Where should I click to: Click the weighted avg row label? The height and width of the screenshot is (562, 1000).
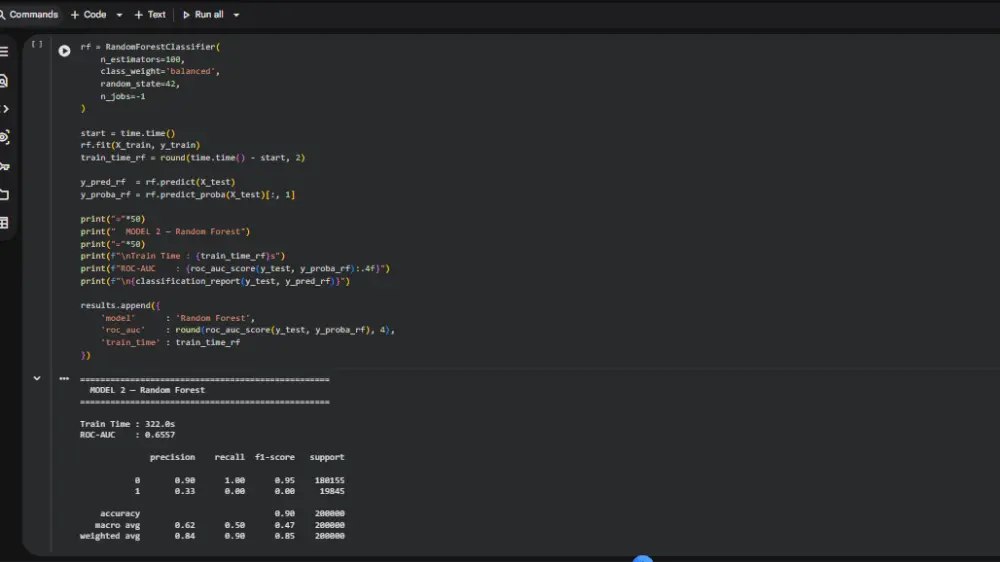pos(110,536)
